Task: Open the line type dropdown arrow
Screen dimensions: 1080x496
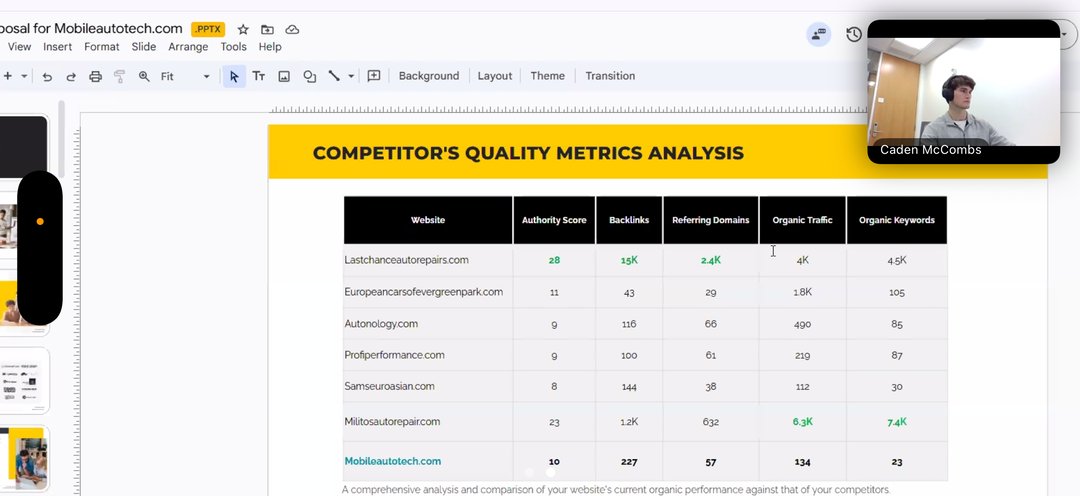Action: [351, 76]
